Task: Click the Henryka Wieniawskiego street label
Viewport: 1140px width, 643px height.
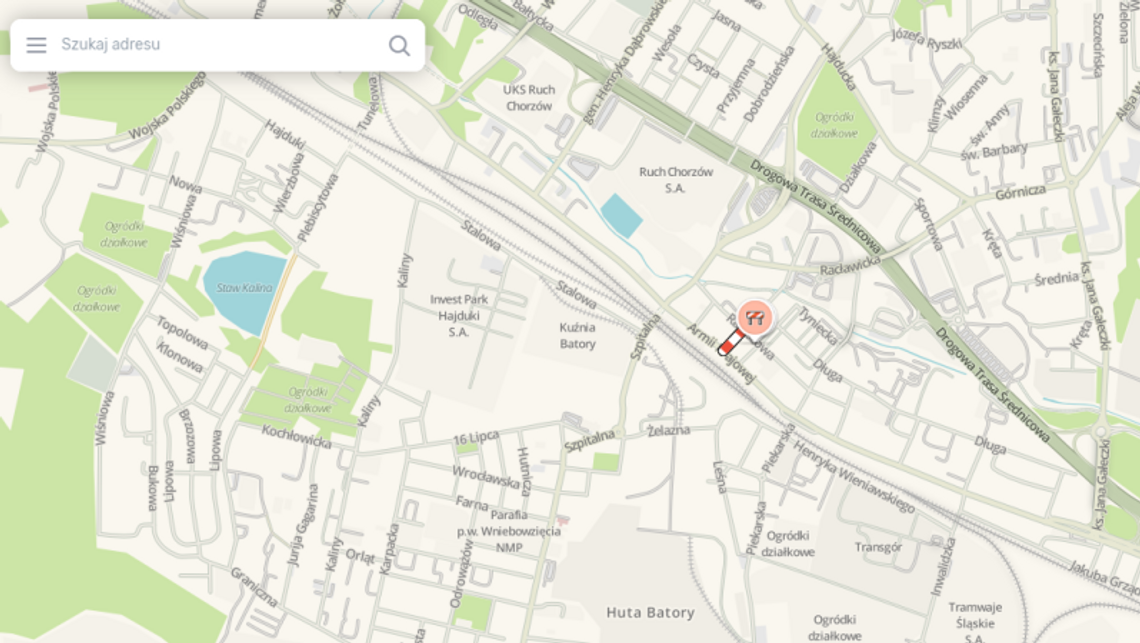Action: click(x=853, y=476)
